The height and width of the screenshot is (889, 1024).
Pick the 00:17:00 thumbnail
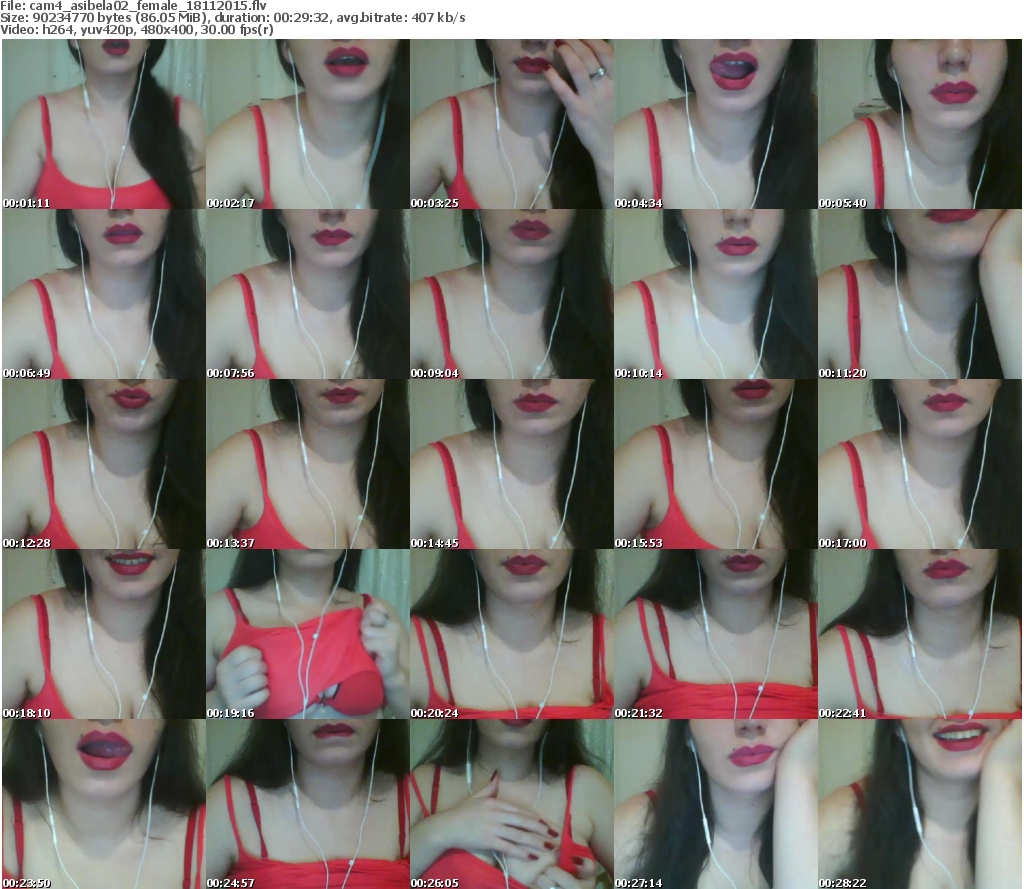[x=920, y=464]
